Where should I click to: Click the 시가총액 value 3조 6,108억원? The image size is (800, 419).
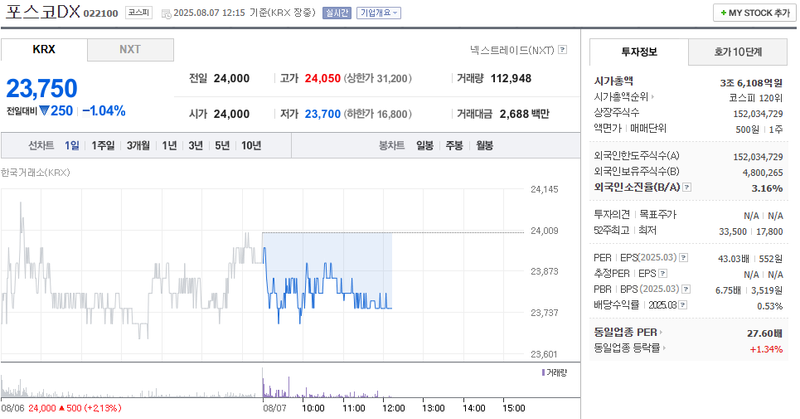tap(751, 83)
